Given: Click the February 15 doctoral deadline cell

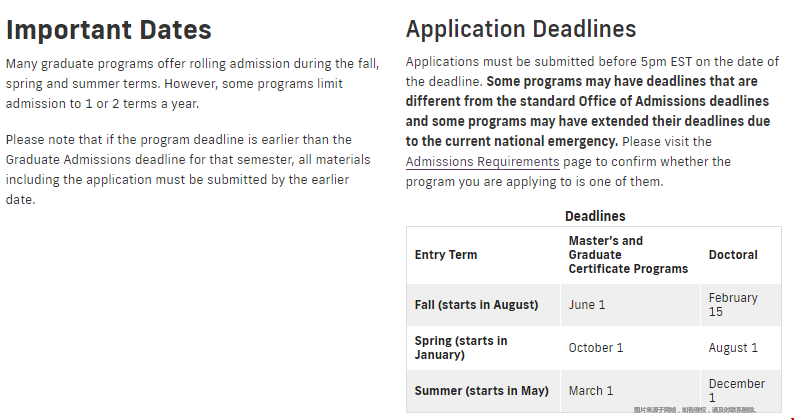Looking at the screenshot, I should click(733, 304).
